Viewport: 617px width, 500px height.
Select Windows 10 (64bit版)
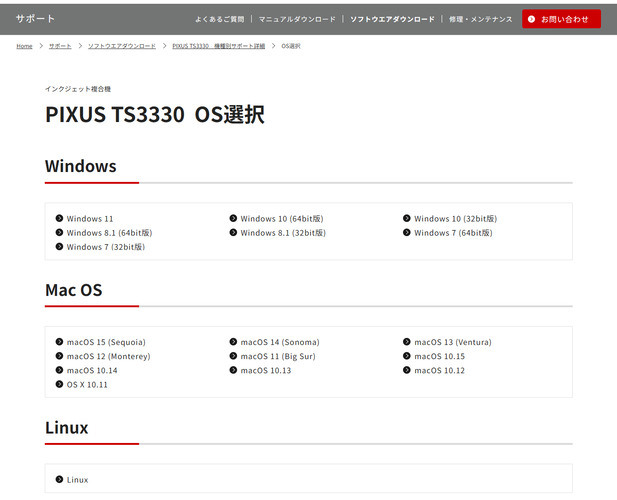point(282,219)
